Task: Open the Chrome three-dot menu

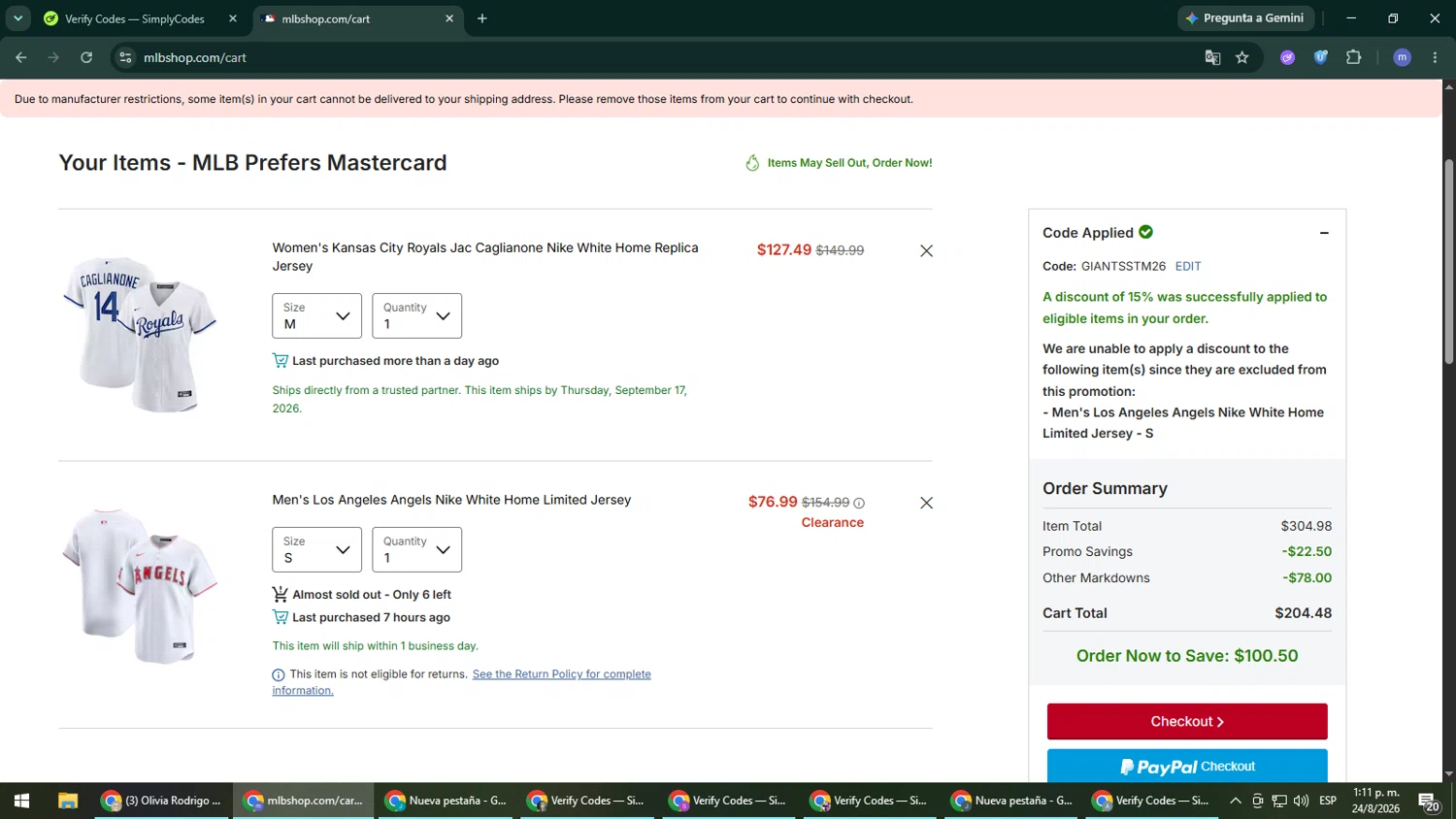Action: pos(1435,57)
